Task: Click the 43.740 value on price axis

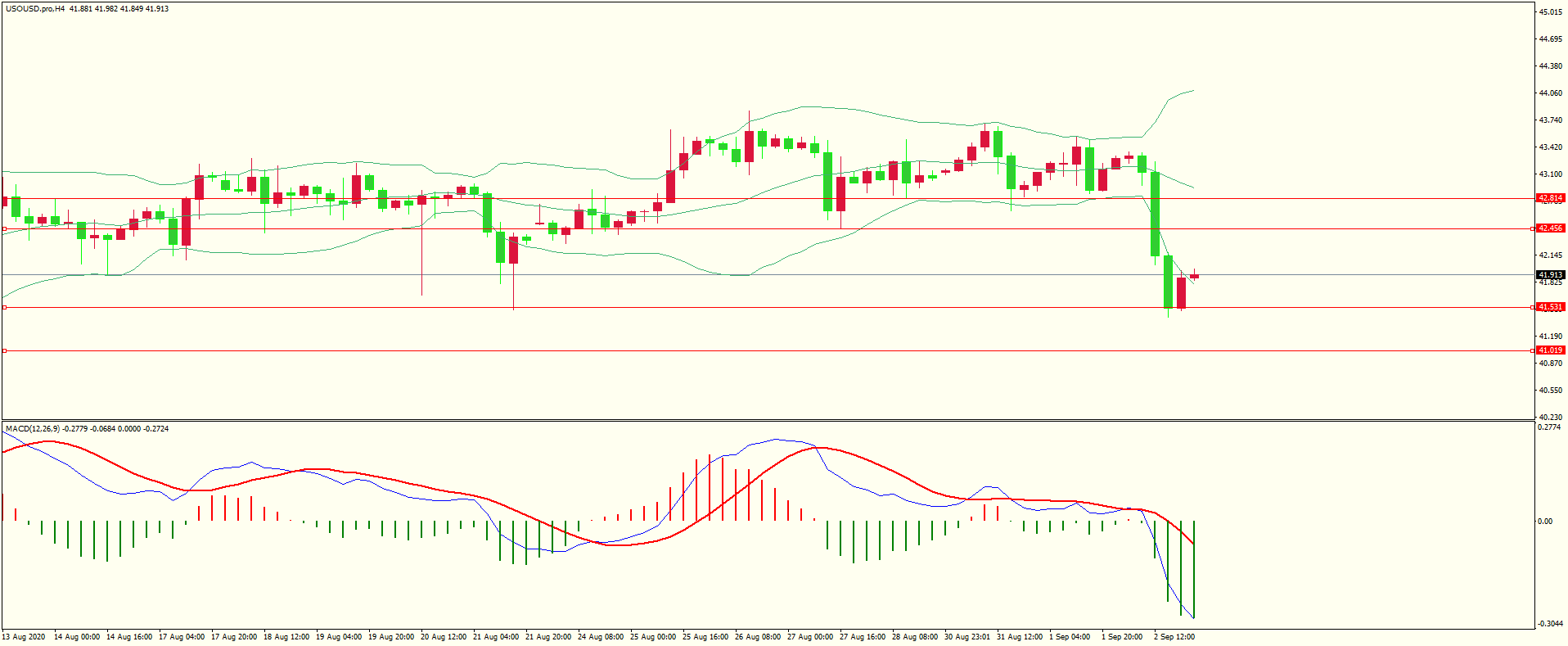Action: click(1551, 120)
